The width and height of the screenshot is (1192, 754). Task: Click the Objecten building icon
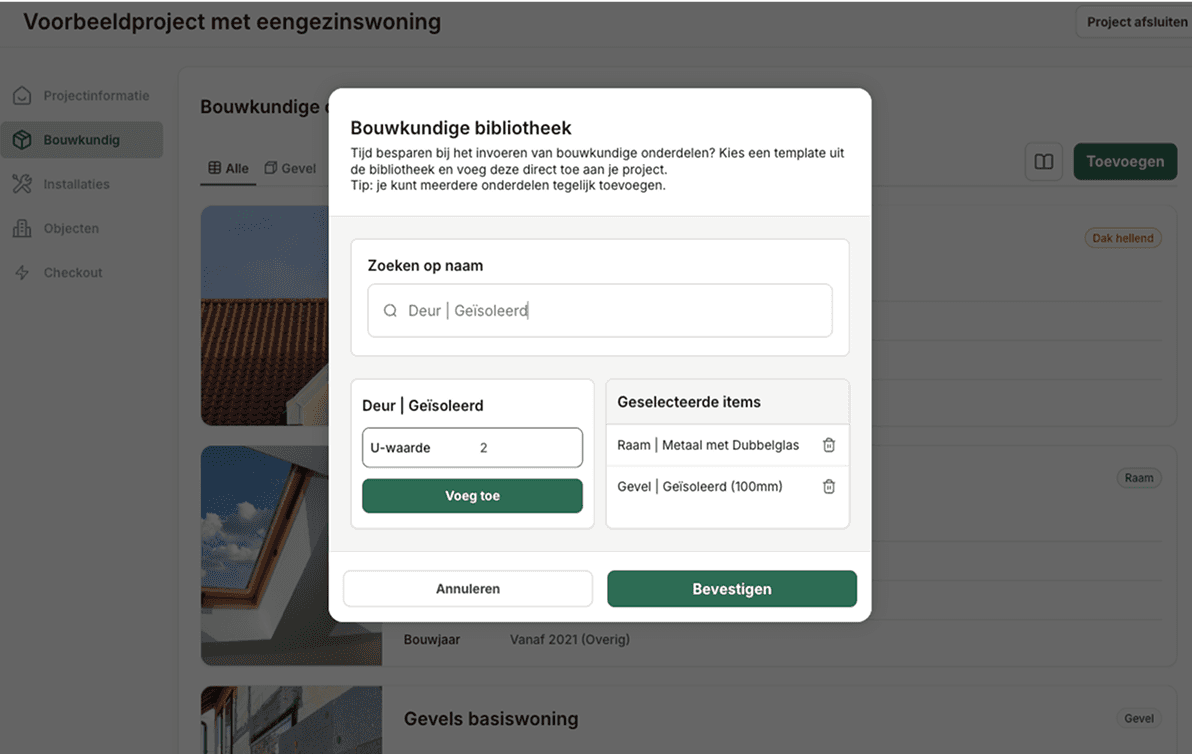(23, 228)
